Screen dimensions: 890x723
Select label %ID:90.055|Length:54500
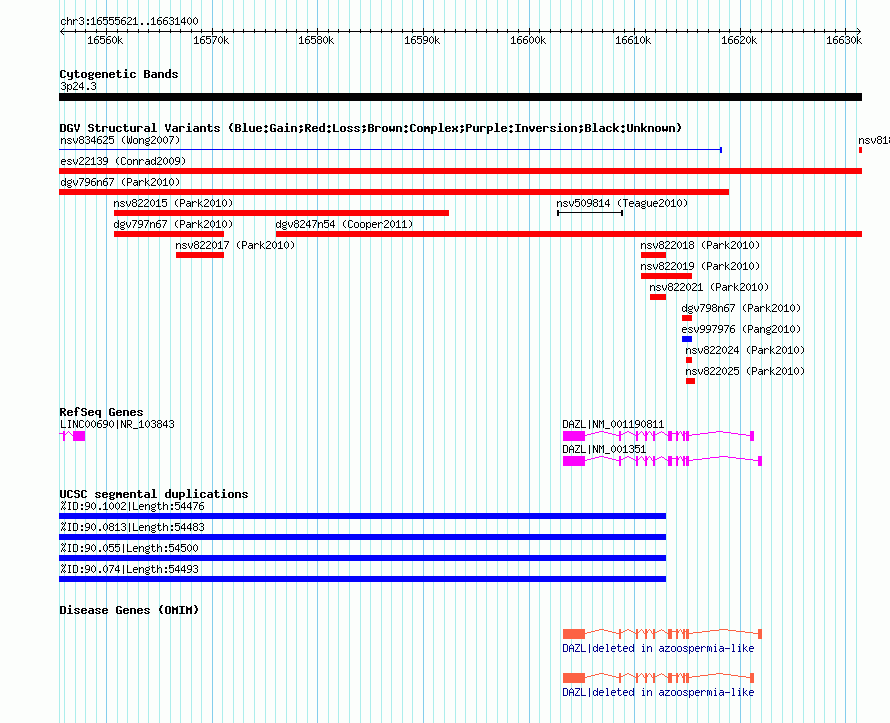click(x=129, y=548)
